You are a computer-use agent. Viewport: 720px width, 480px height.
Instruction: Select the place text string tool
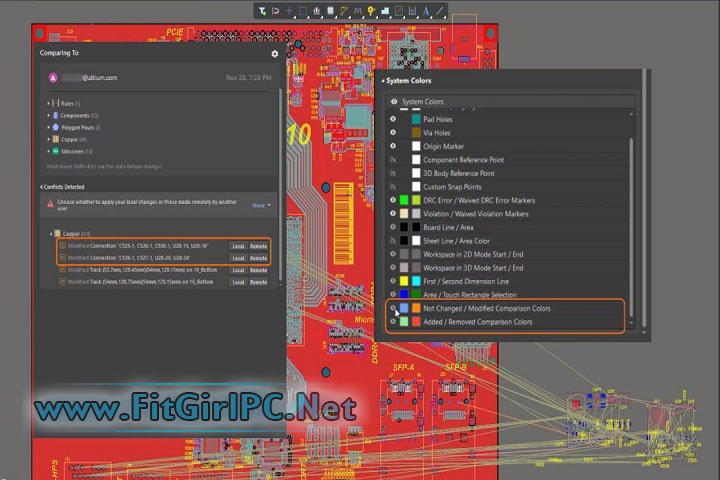pyautogui.click(x=426, y=11)
